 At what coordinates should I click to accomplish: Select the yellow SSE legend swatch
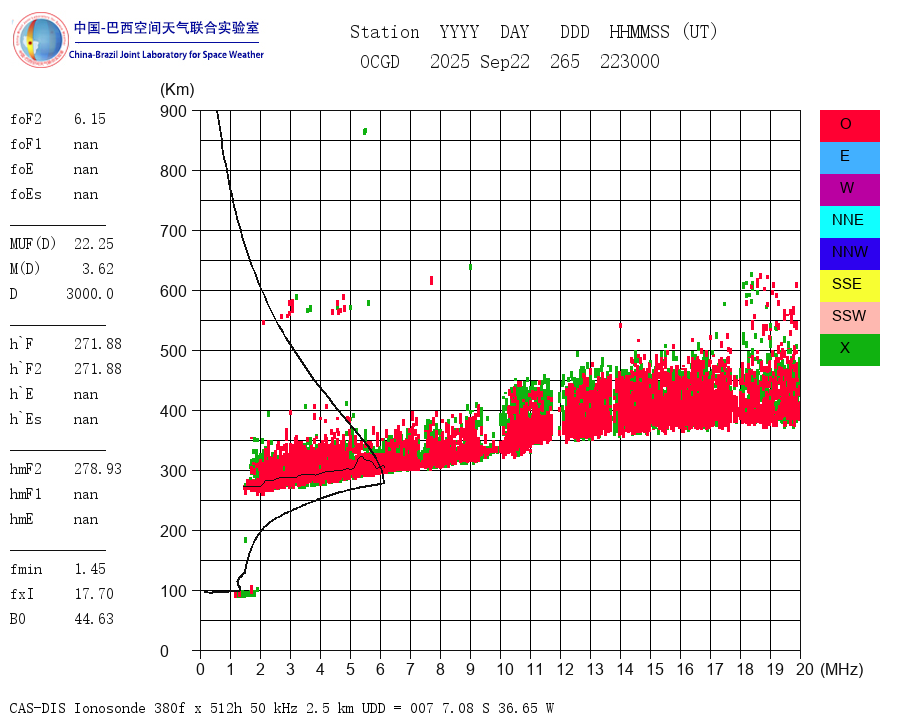849,286
